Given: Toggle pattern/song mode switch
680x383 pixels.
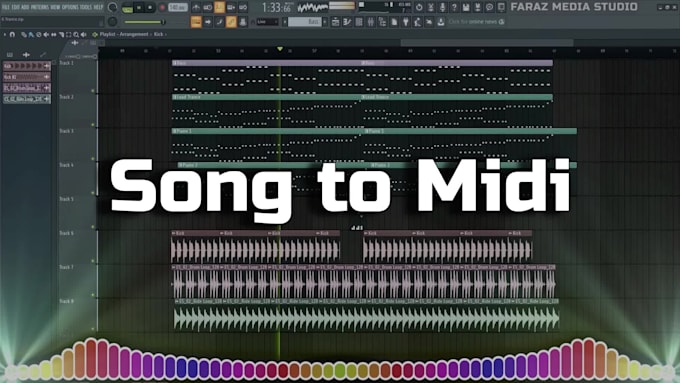Looking at the screenshot, I should tap(127, 8).
